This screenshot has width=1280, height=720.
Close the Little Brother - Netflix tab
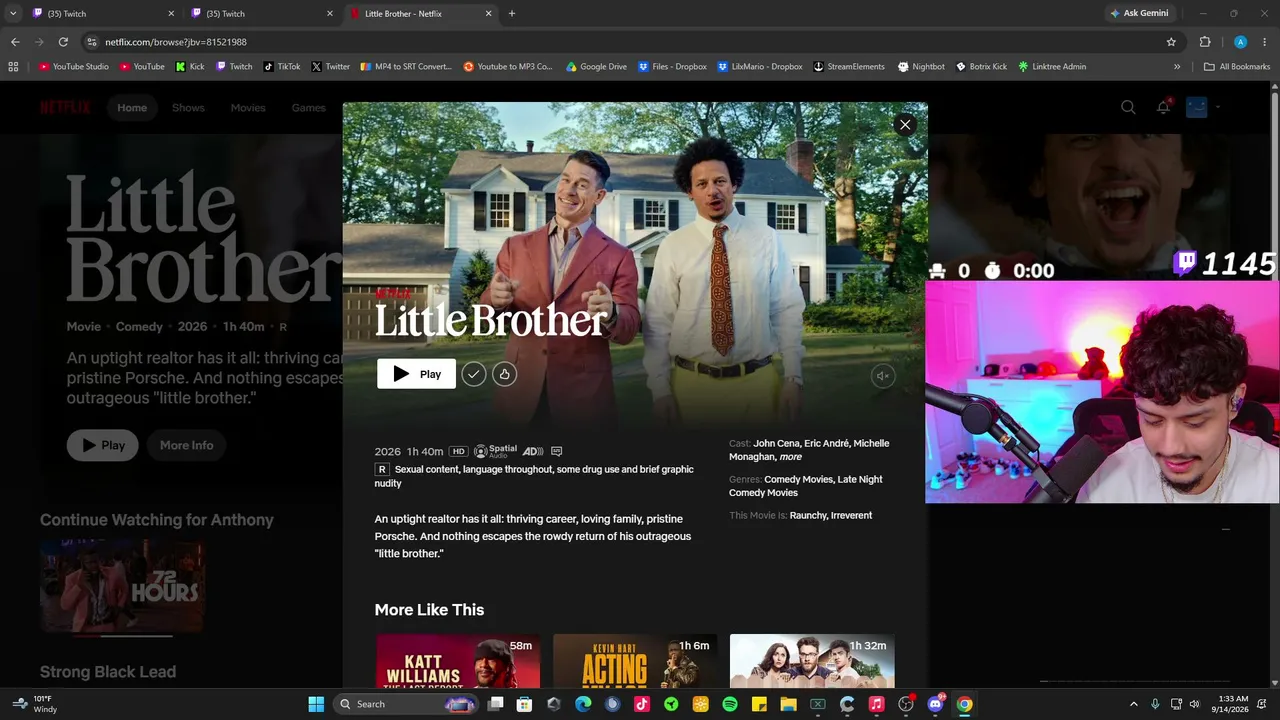pyautogui.click(x=489, y=14)
